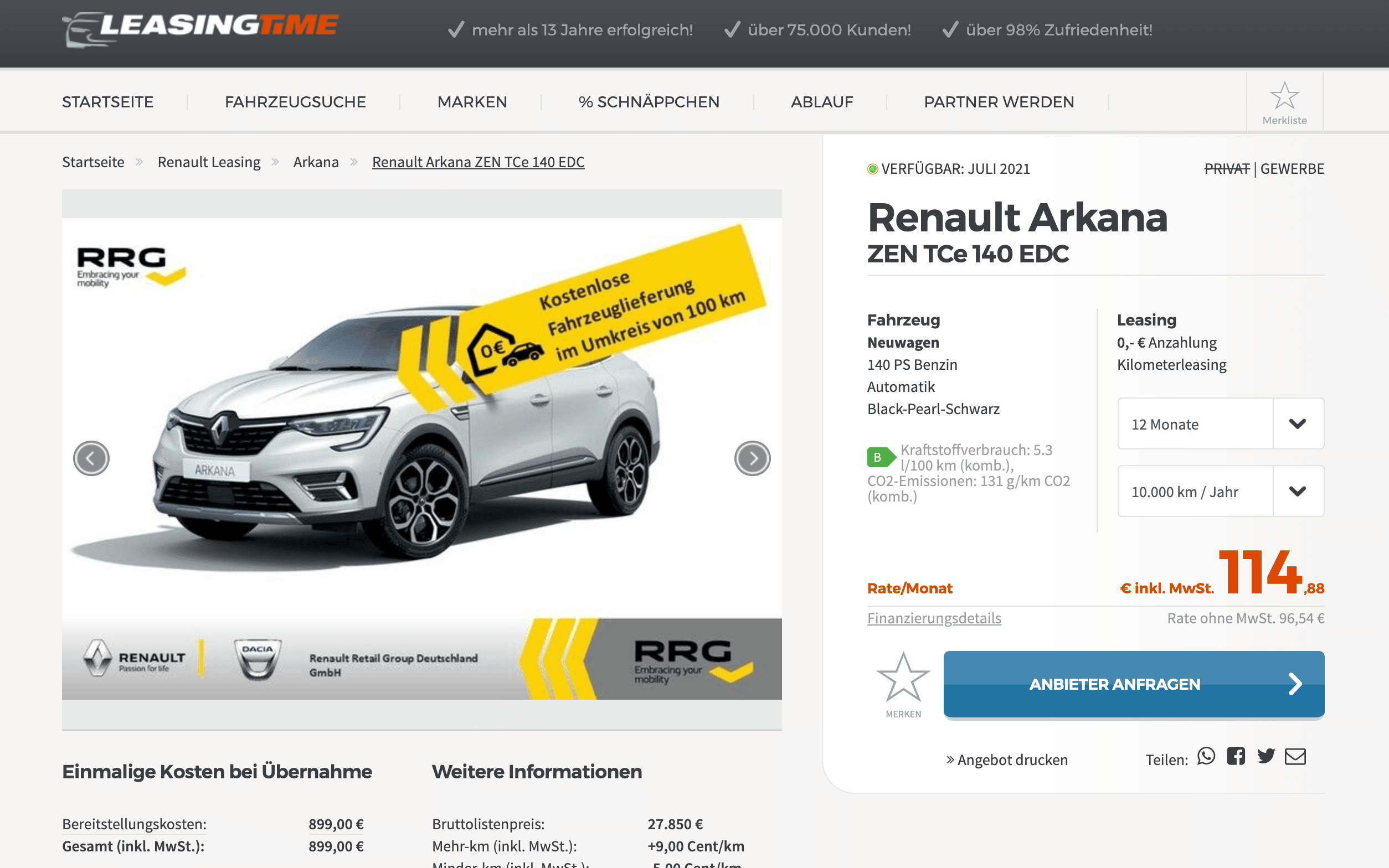Image resolution: width=1389 pixels, height=868 pixels.
Task: Click Renault Arkana ZEN TCe 140 EDC breadcrumb
Action: pyautogui.click(x=479, y=162)
